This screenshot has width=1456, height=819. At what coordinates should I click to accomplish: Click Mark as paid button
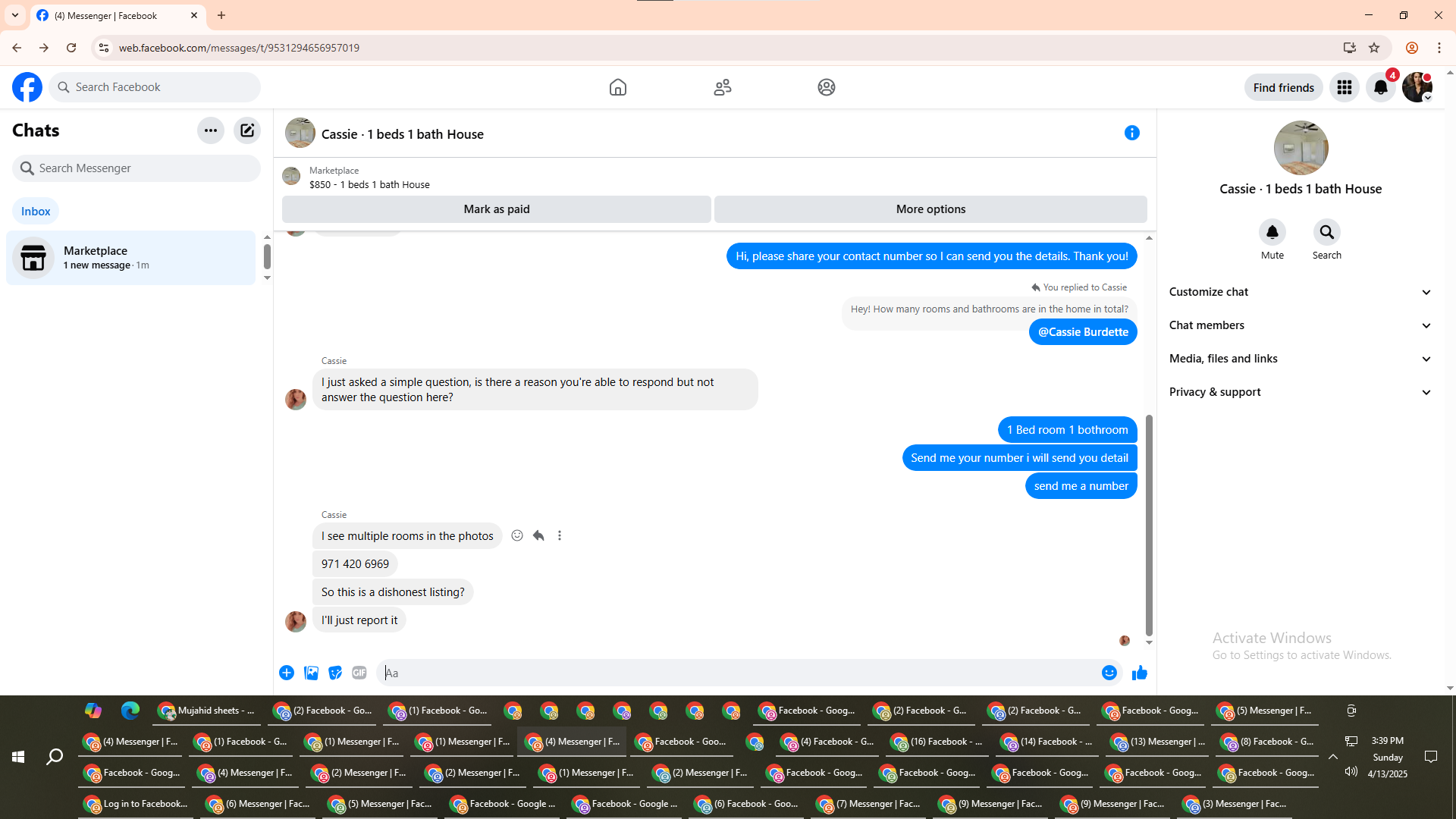click(x=496, y=209)
